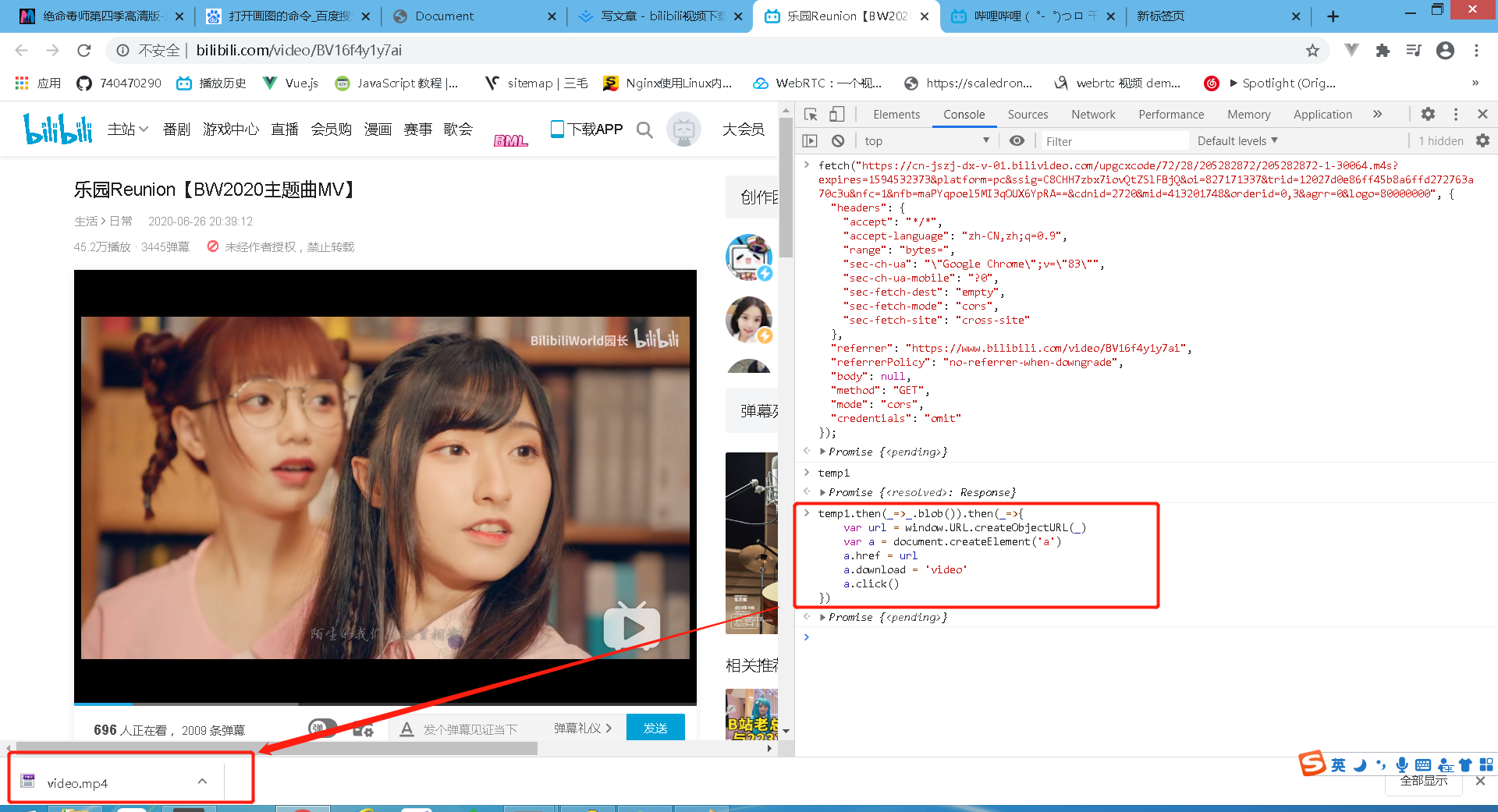Open the Sources tab
This screenshot has width=1498, height=812.
point(1028,115)
